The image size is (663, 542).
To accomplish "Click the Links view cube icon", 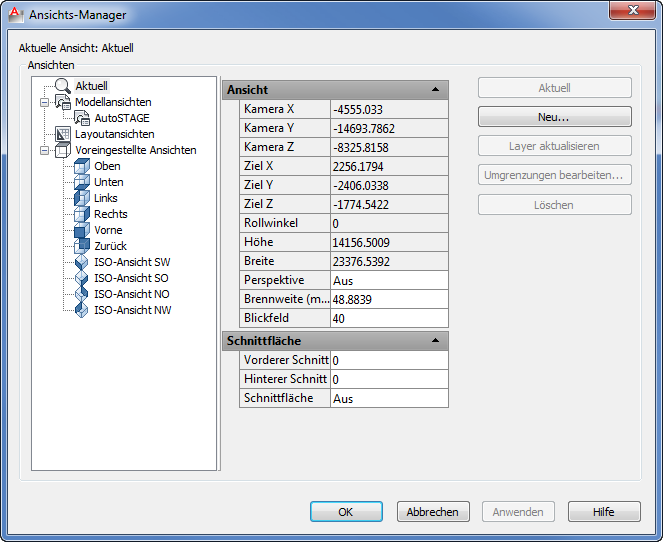I will [x=82, y=198].
